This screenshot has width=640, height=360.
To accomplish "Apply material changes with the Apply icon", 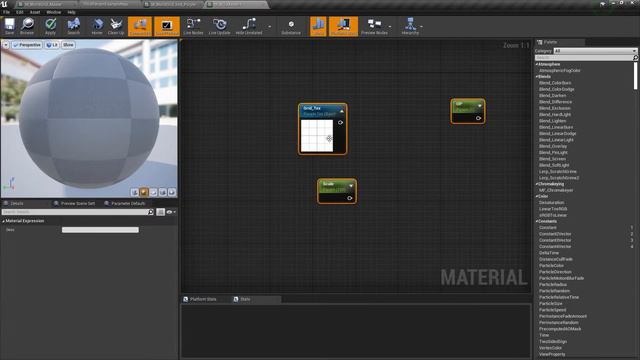I will (51, 26).
